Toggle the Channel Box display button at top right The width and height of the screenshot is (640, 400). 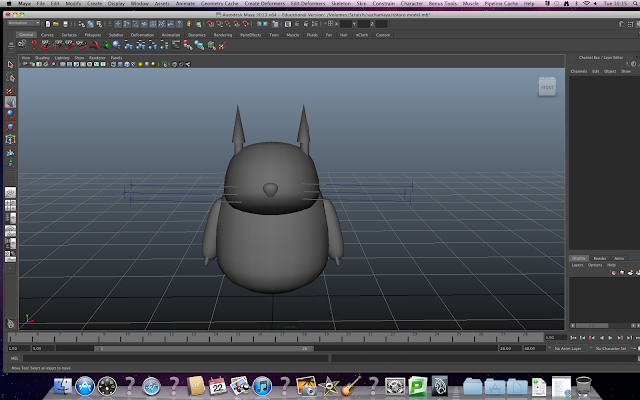(x=638, y=24)
